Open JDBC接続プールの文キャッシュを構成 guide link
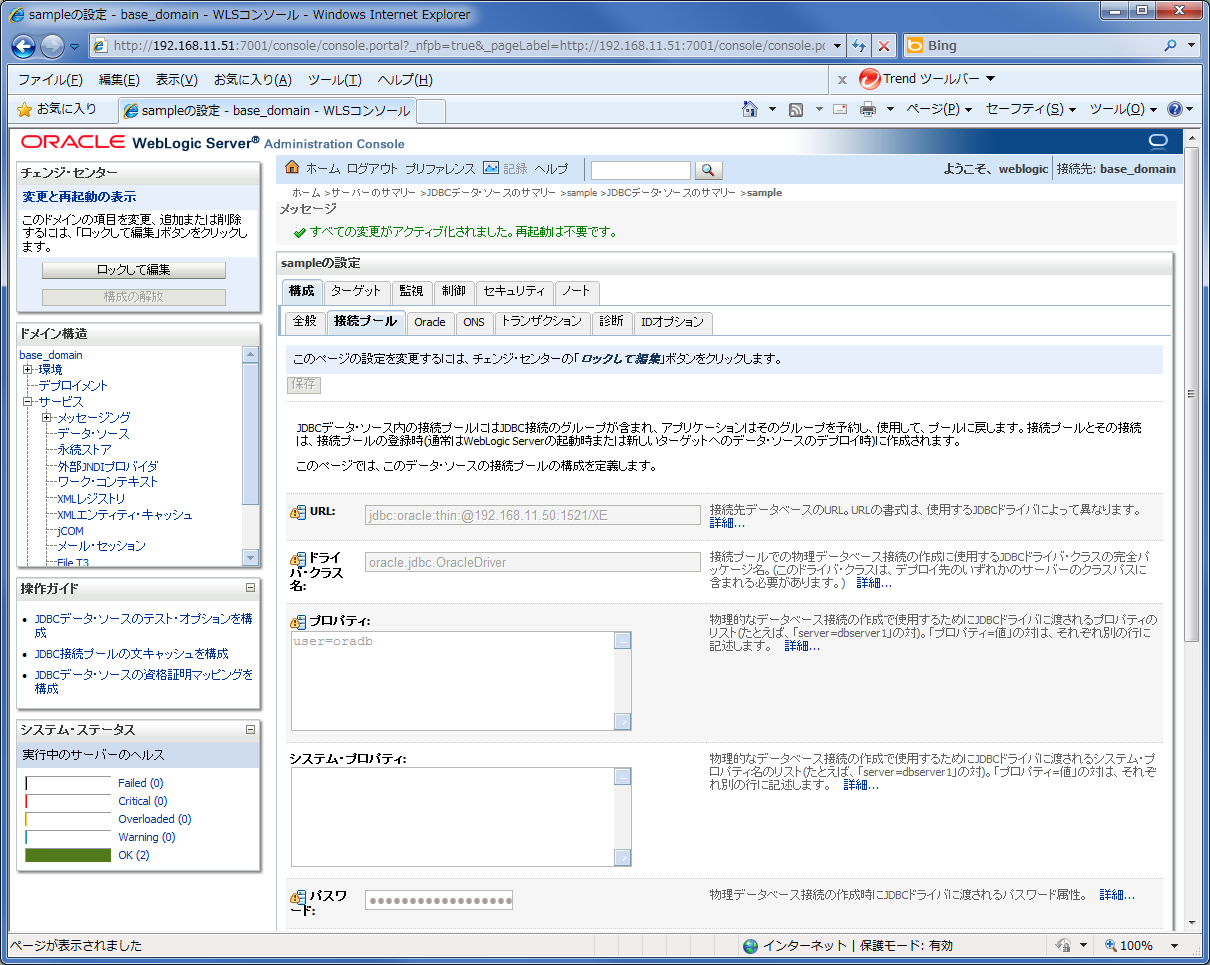This screenshot has width=1210, height=965. (x=131, y=654)
